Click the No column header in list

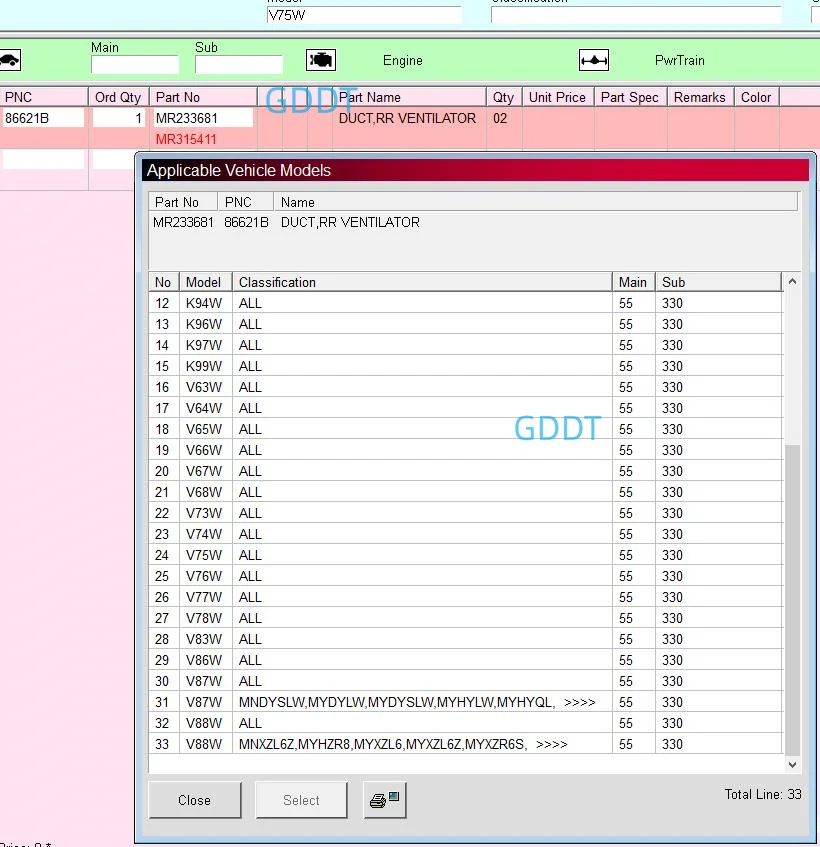(164, 283)
